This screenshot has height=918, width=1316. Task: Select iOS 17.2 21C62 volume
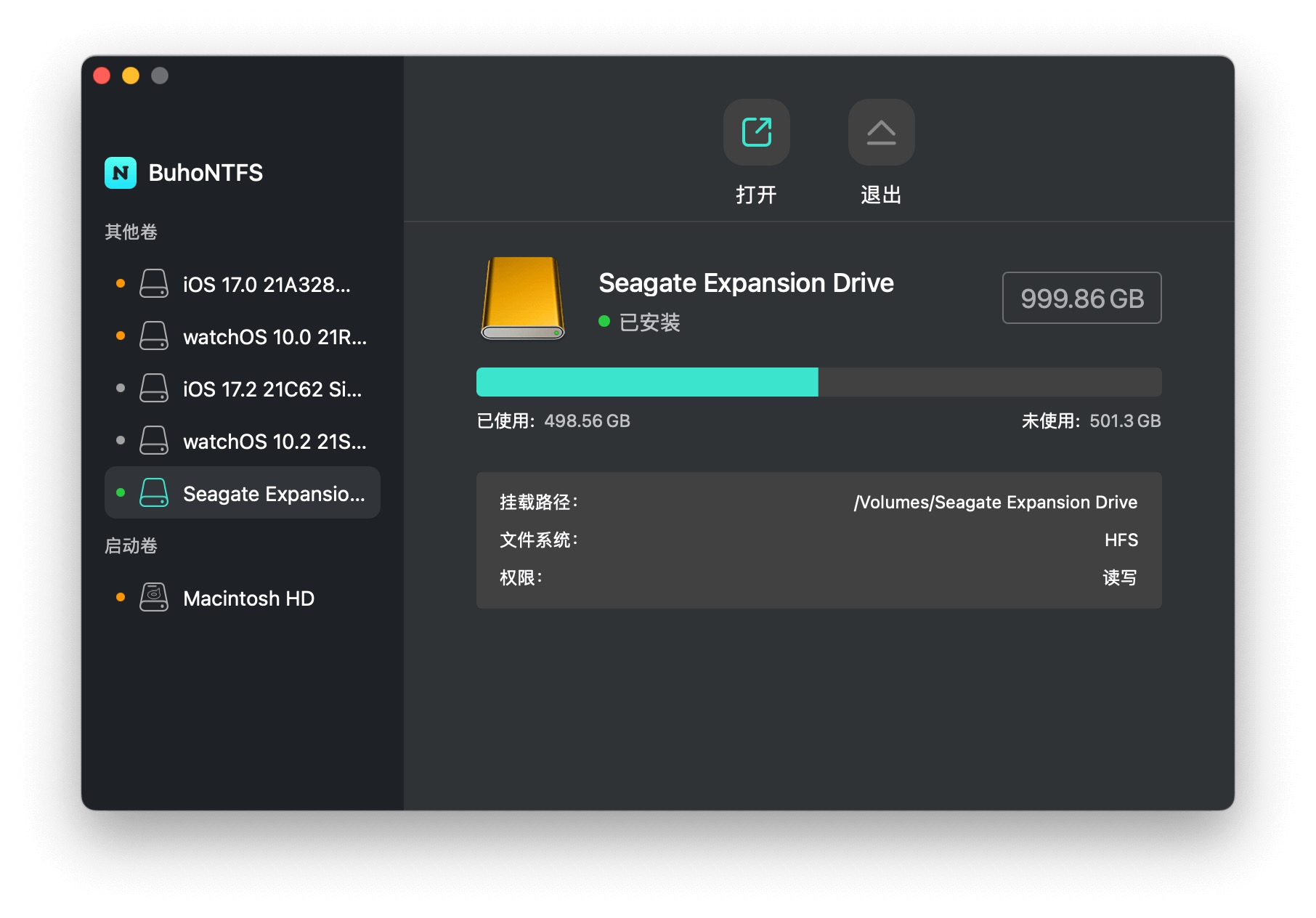(x=243, y=389)
